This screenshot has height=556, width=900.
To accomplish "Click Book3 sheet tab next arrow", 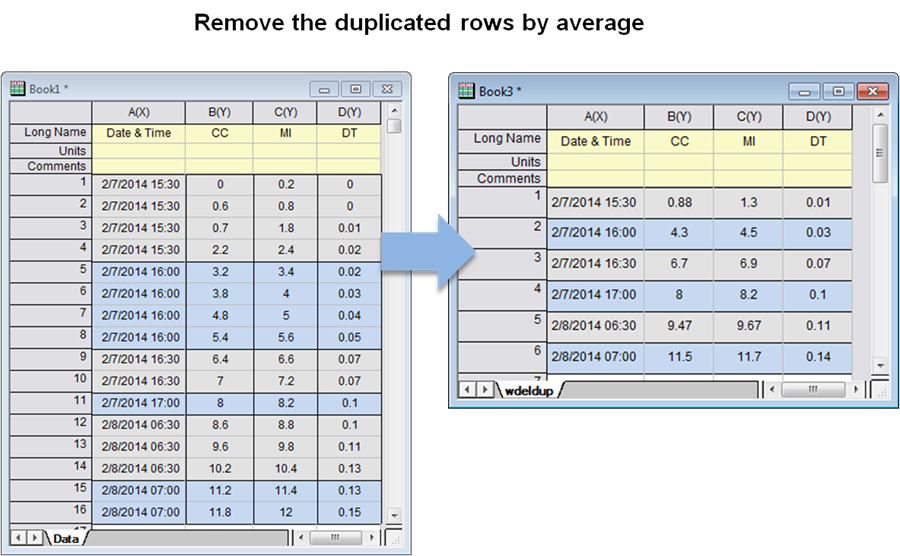I will point(485,390).
